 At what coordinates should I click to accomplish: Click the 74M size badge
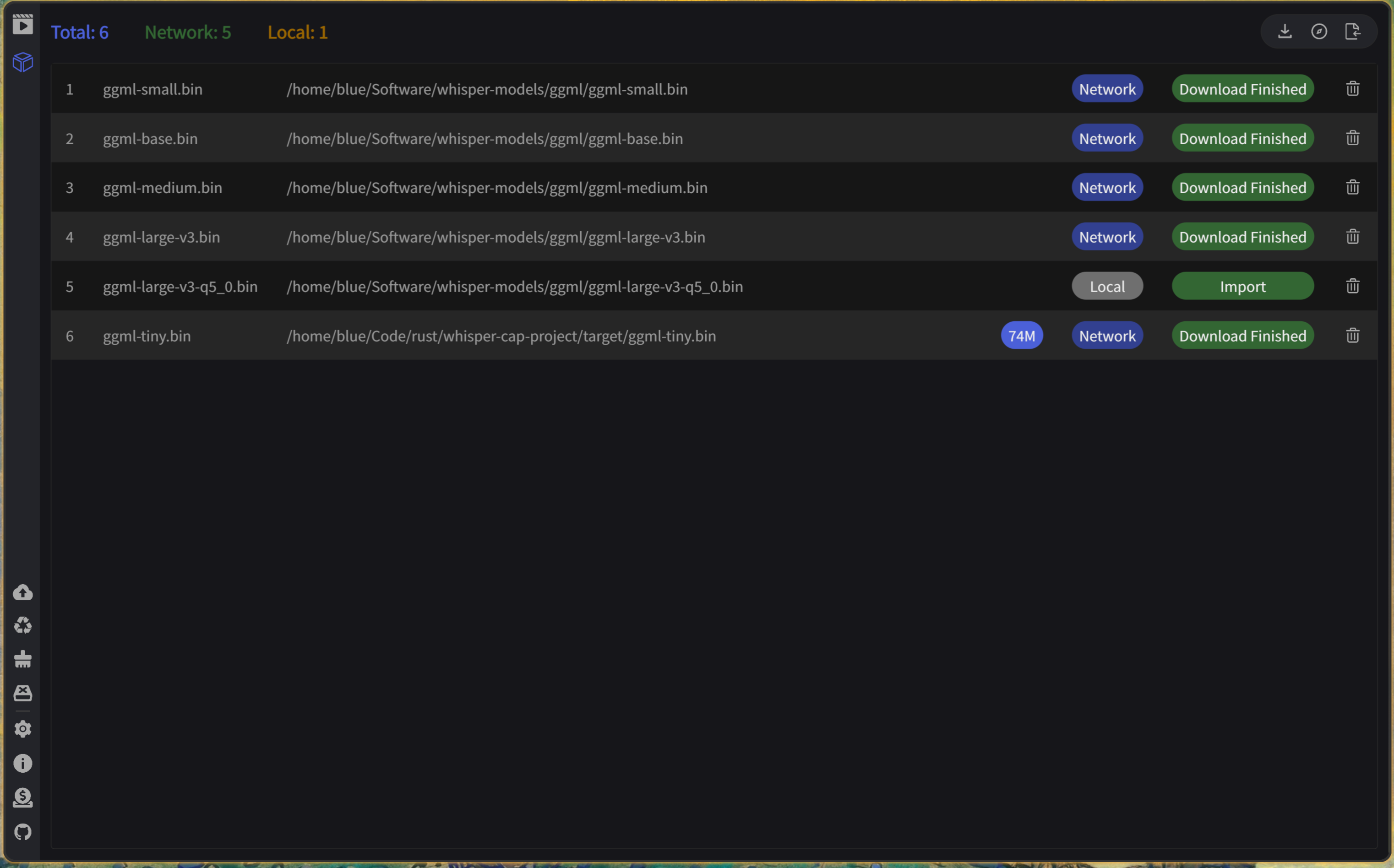click(x=1021, y=335)
